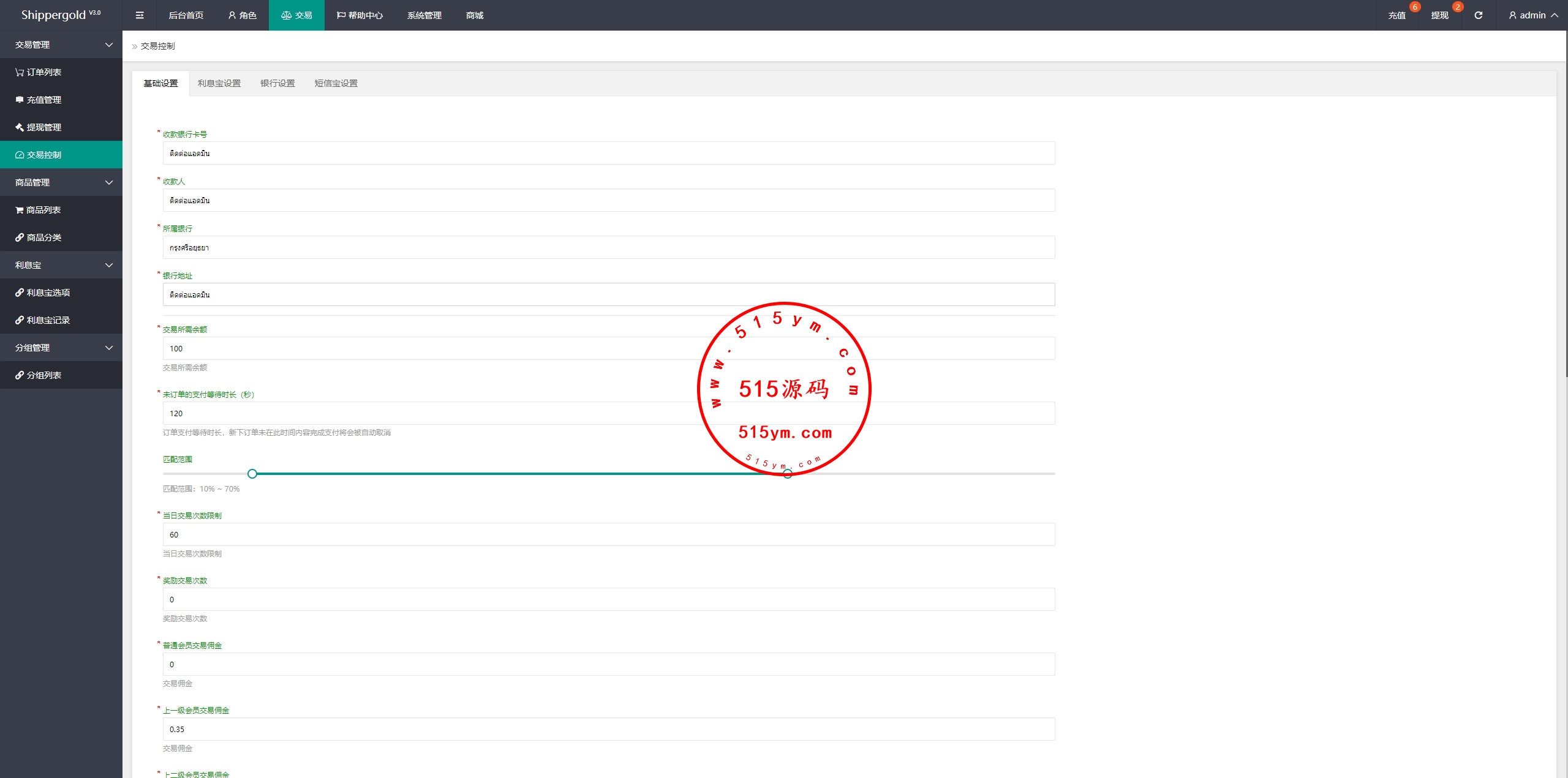Screen dimensions: 1568x778
Task: Open 提现管理 with hammer icon
Action: pos(43,127)
